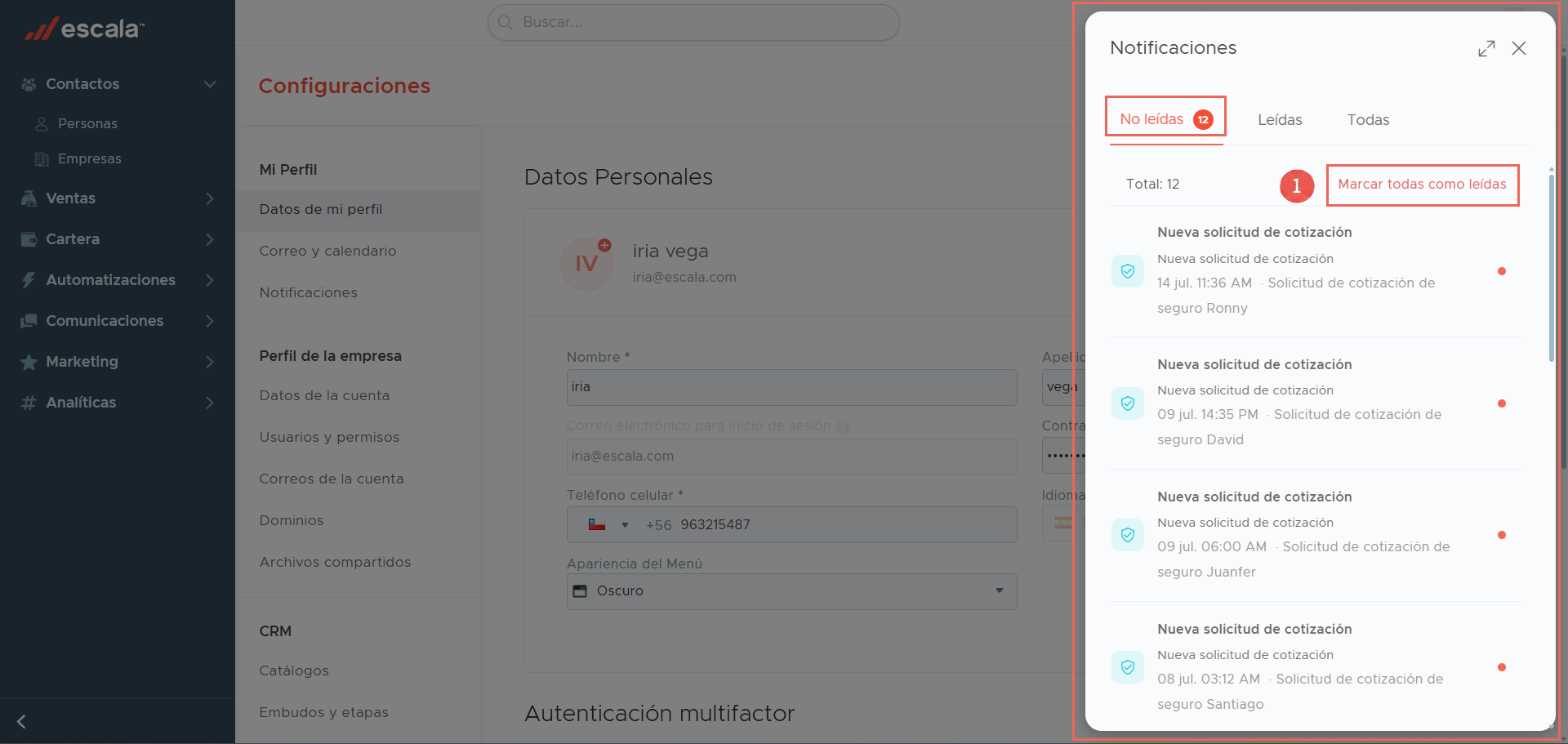The height and width of the screenshot is (744, 1568).
Task: Click the shield icon of Ronny's quote notification
Action: 1128,271
